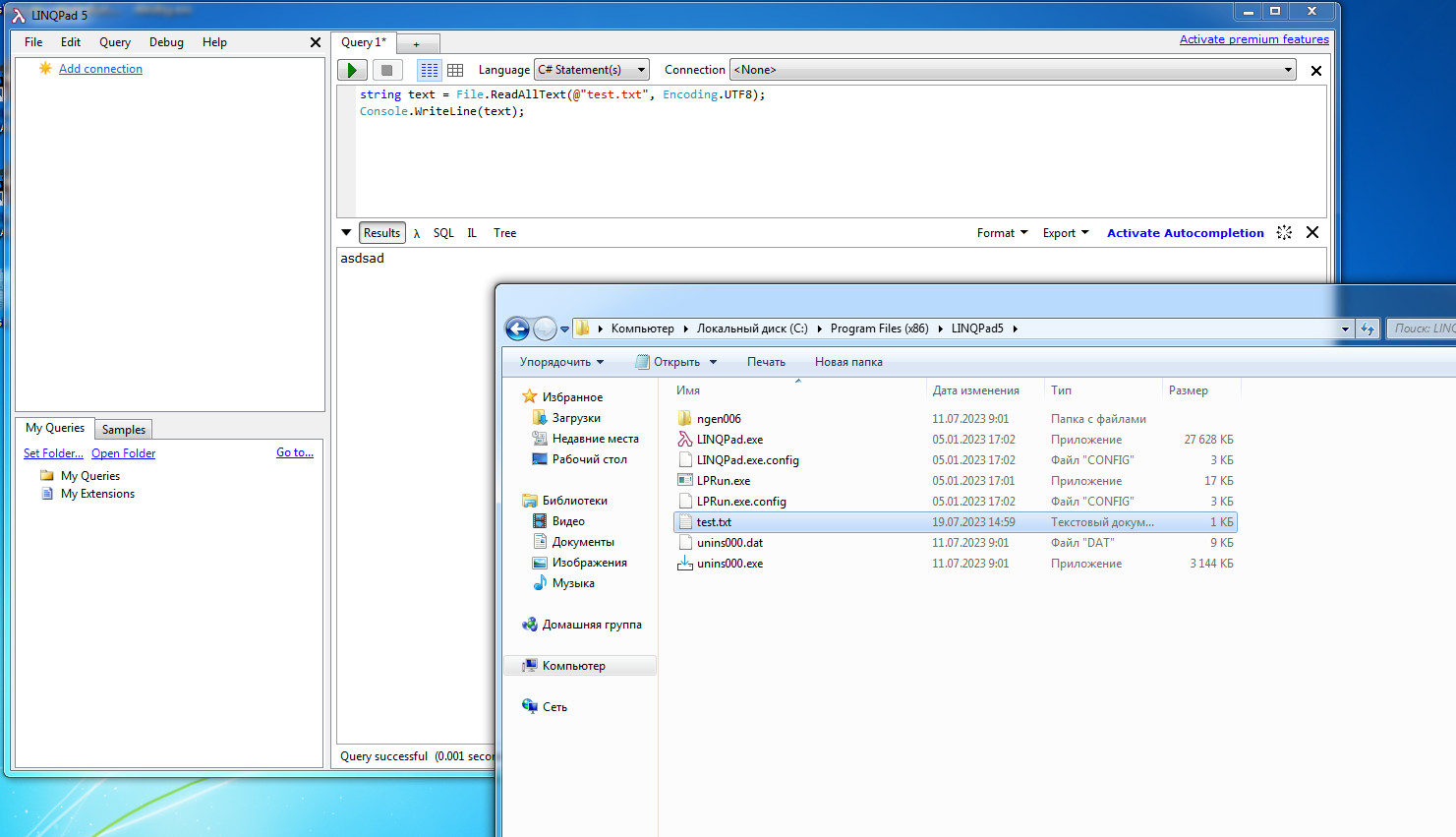
Task: Click the arrow after LINQPad5 in breadcrumb
Action: (x=1016, y=329)
